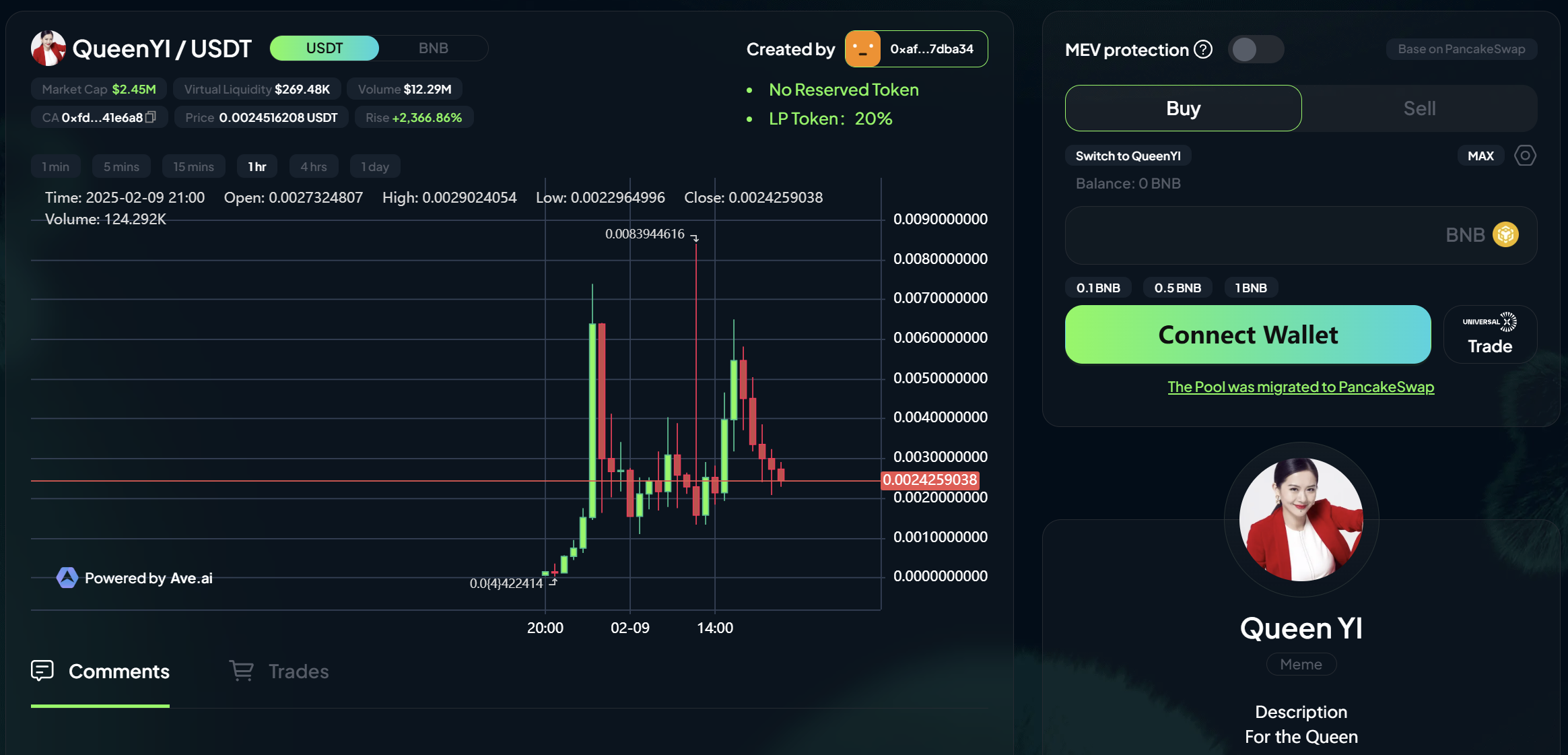Copy the contract address icon
1568x755 pixels.
pos(151,117)
